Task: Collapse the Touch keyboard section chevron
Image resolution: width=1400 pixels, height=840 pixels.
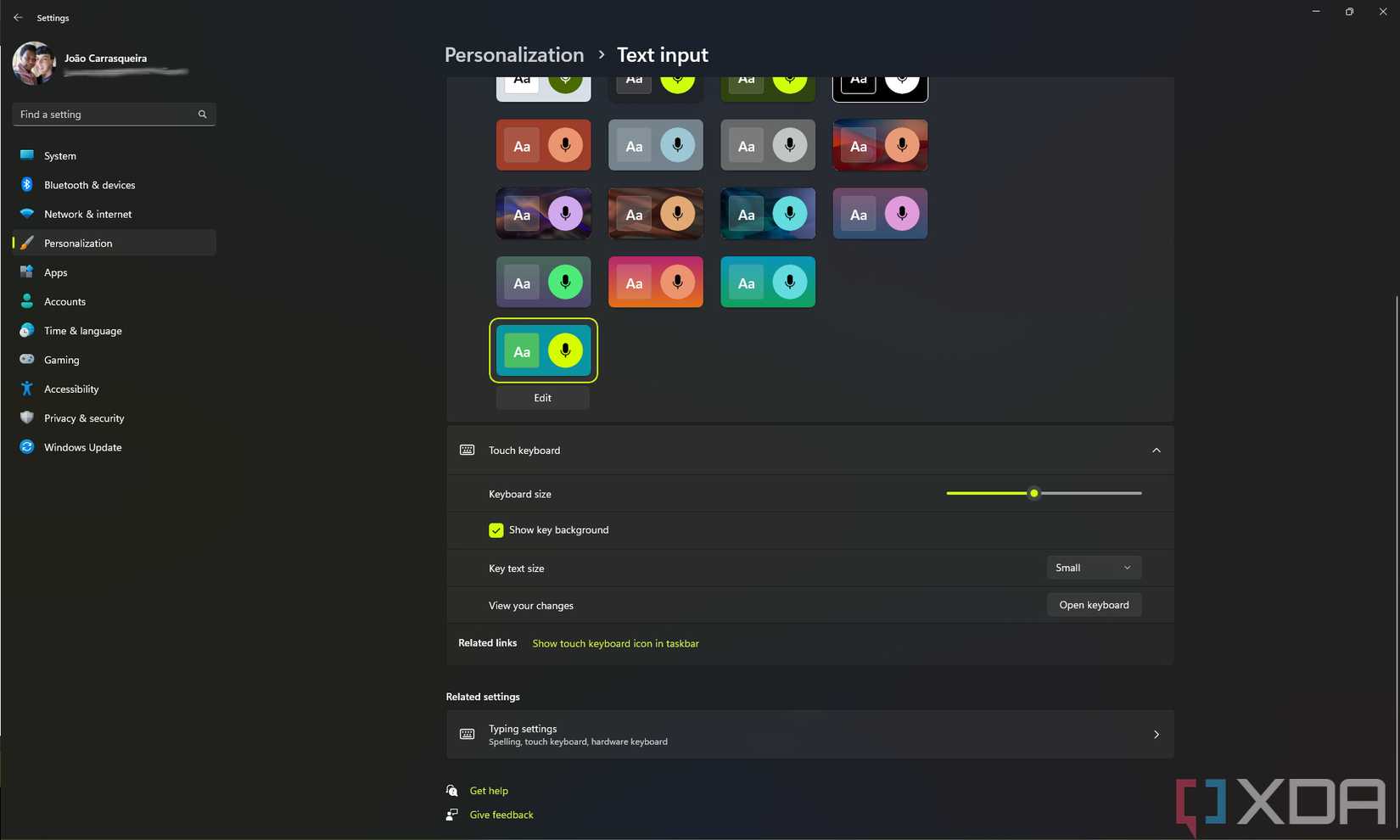Action: click(1156, 451)
